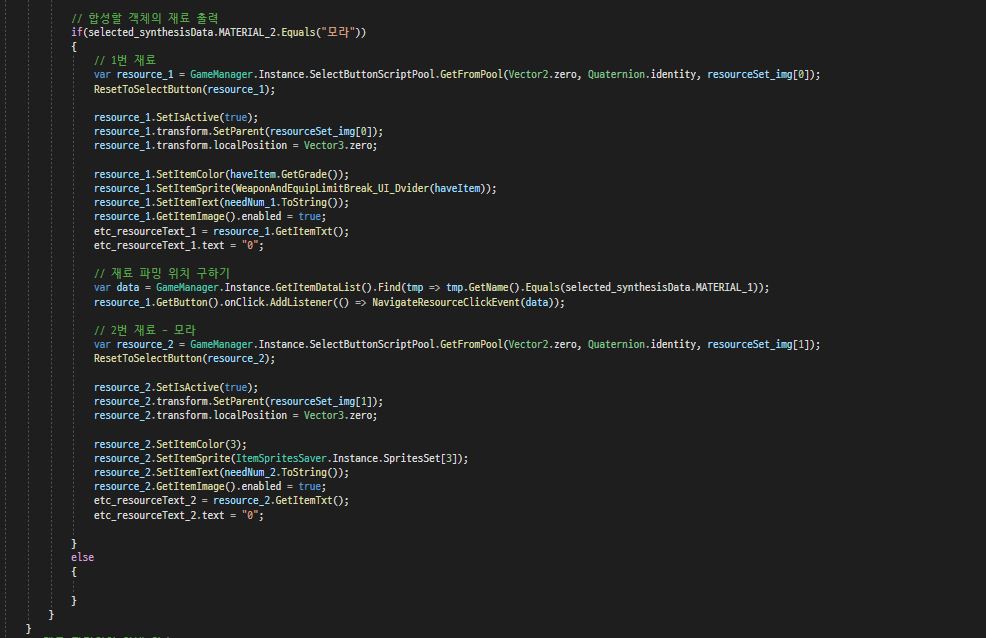Click the resource_1.transform.localPosition = Vector3.zero line
The width and height of the screenshot is (986, 638).
tap(235, 145)
